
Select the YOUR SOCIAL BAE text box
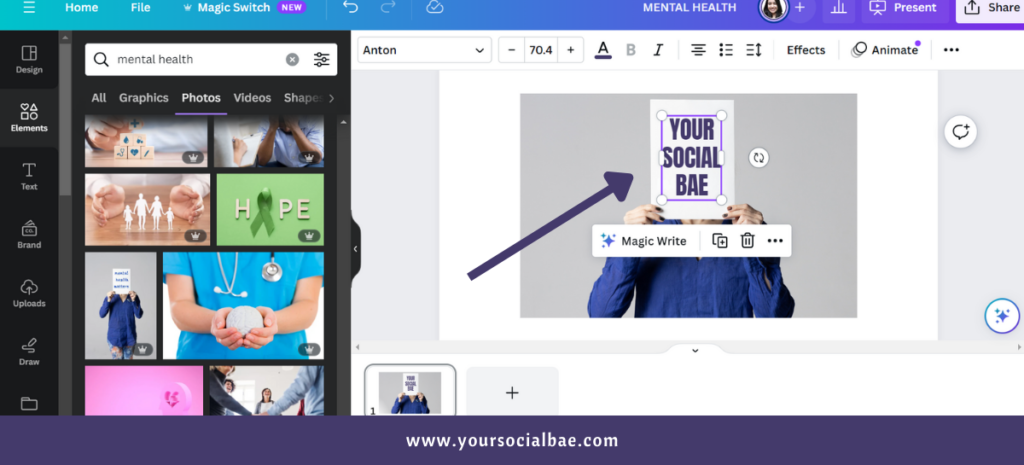[x=692, y=157]
